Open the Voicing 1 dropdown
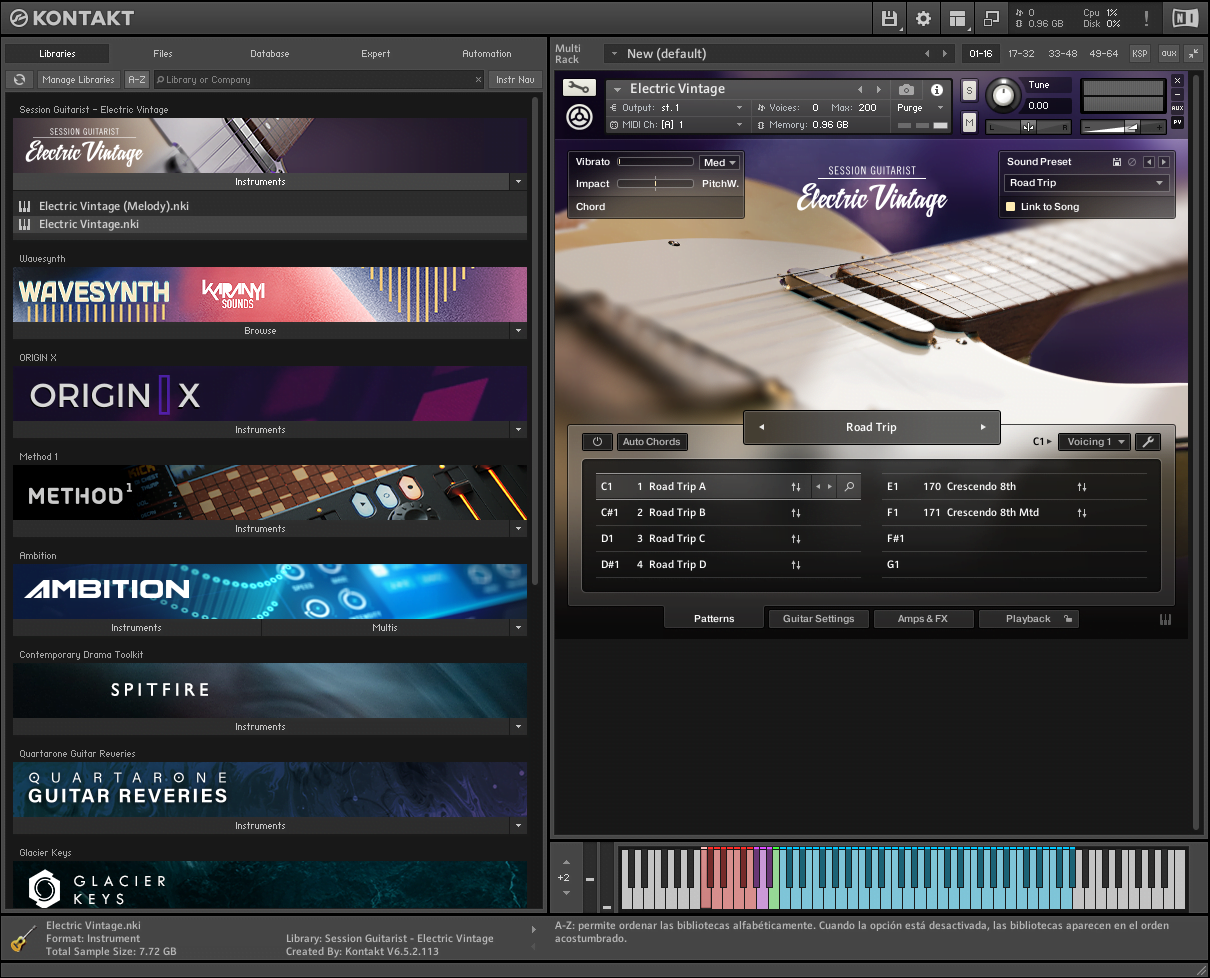This screenshot has height=978, width=1210. 1095,442
